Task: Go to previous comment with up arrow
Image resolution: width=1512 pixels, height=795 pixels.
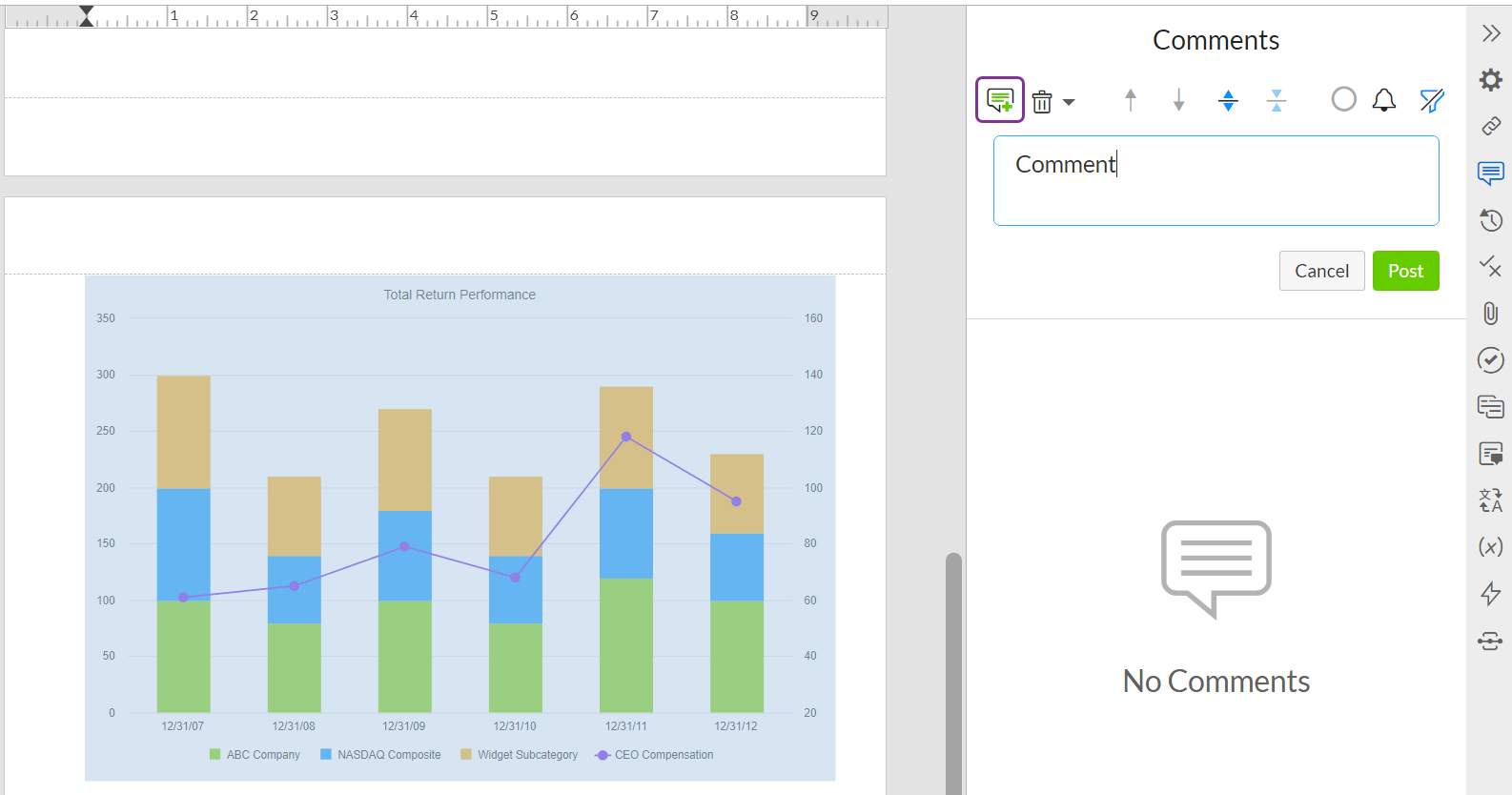Action: point(1131,100)
